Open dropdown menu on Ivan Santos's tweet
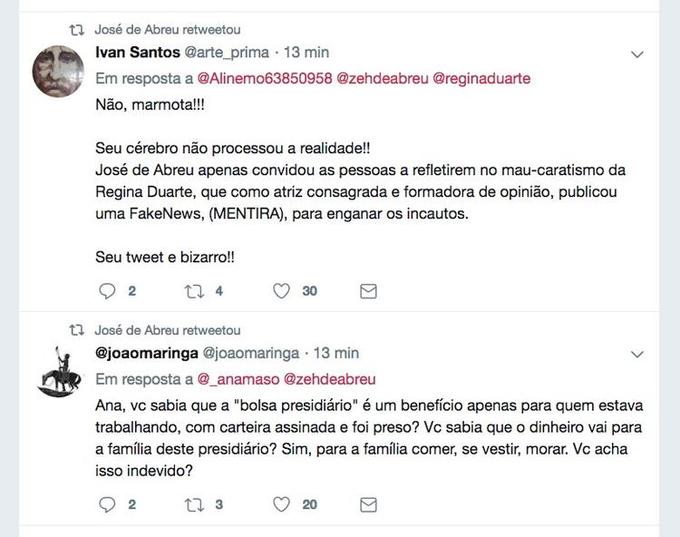Image resolution: width=680 pixels, height=537 pixels. click(639, 52)
